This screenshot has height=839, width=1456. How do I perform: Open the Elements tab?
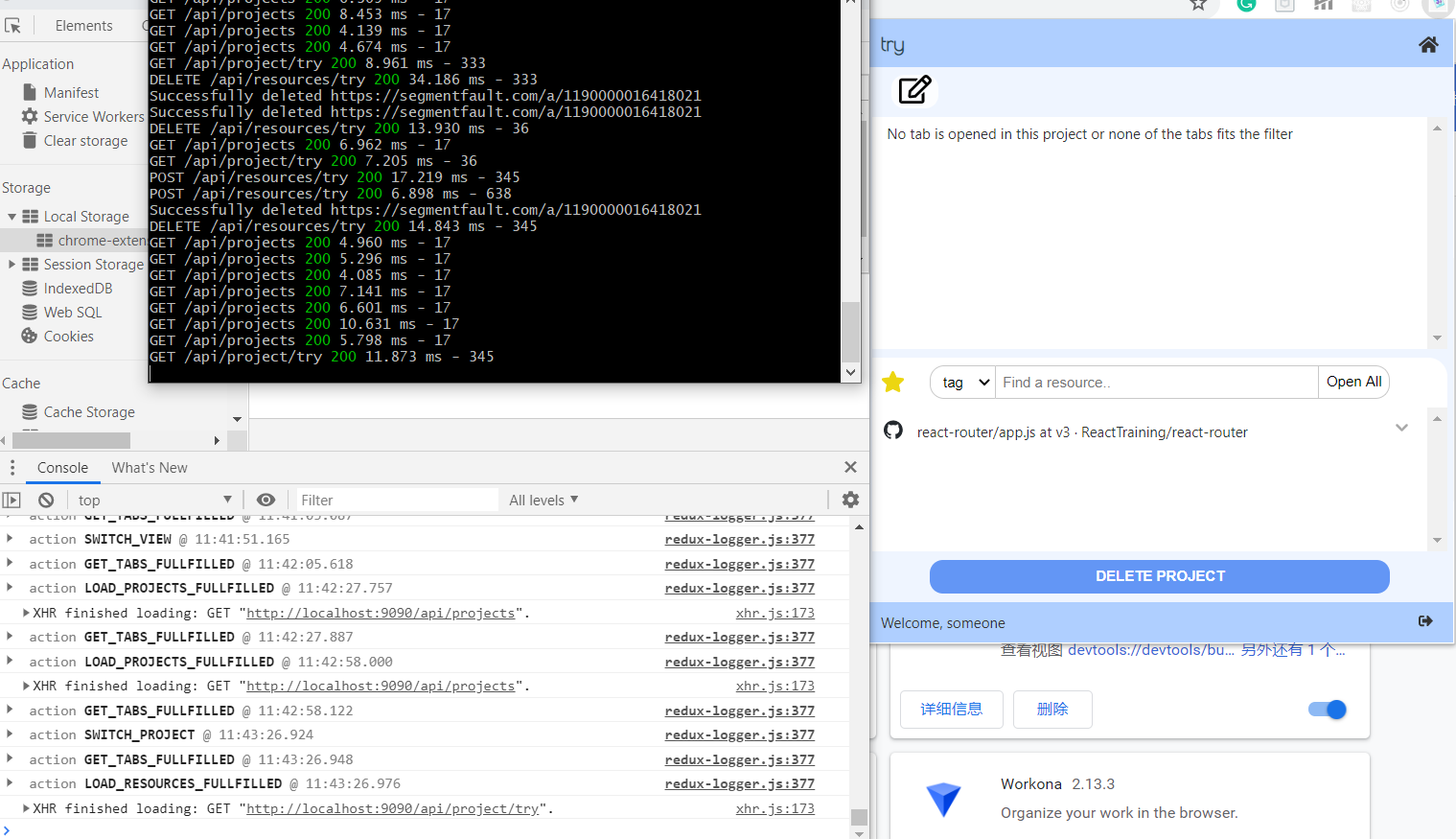pyautogui.click(x=83, y=26)
